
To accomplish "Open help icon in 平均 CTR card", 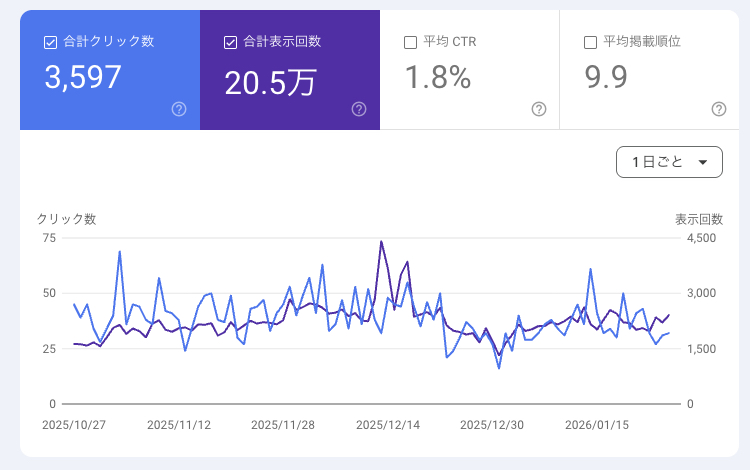I will pyautogui.click(x=539, y=109).
